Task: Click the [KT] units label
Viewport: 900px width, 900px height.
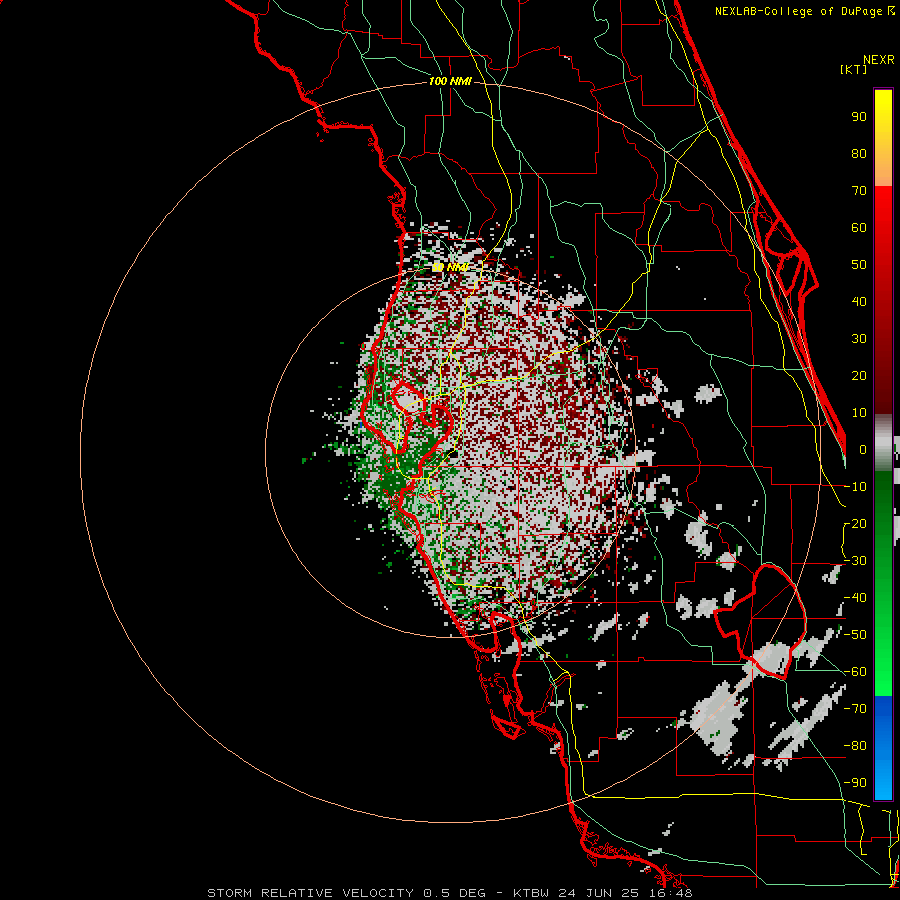Action: click(x=853, y=69)
